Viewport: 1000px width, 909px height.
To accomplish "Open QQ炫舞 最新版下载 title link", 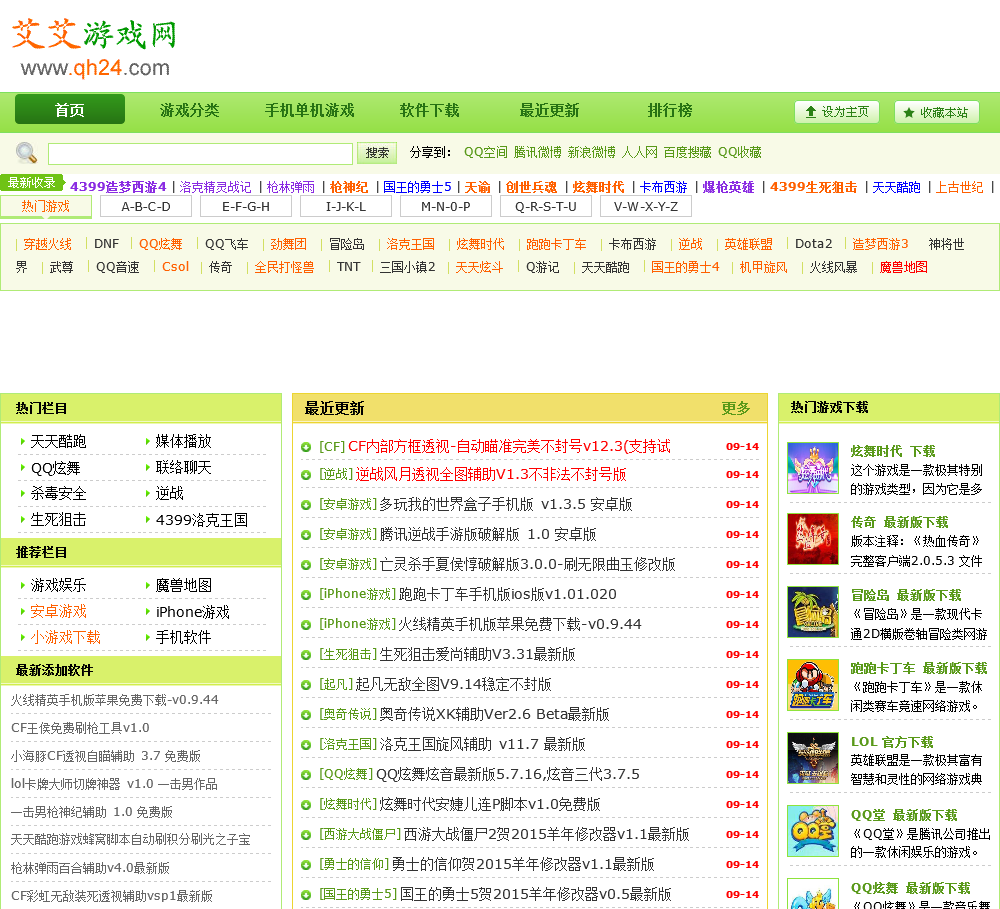I will (911, 888).
